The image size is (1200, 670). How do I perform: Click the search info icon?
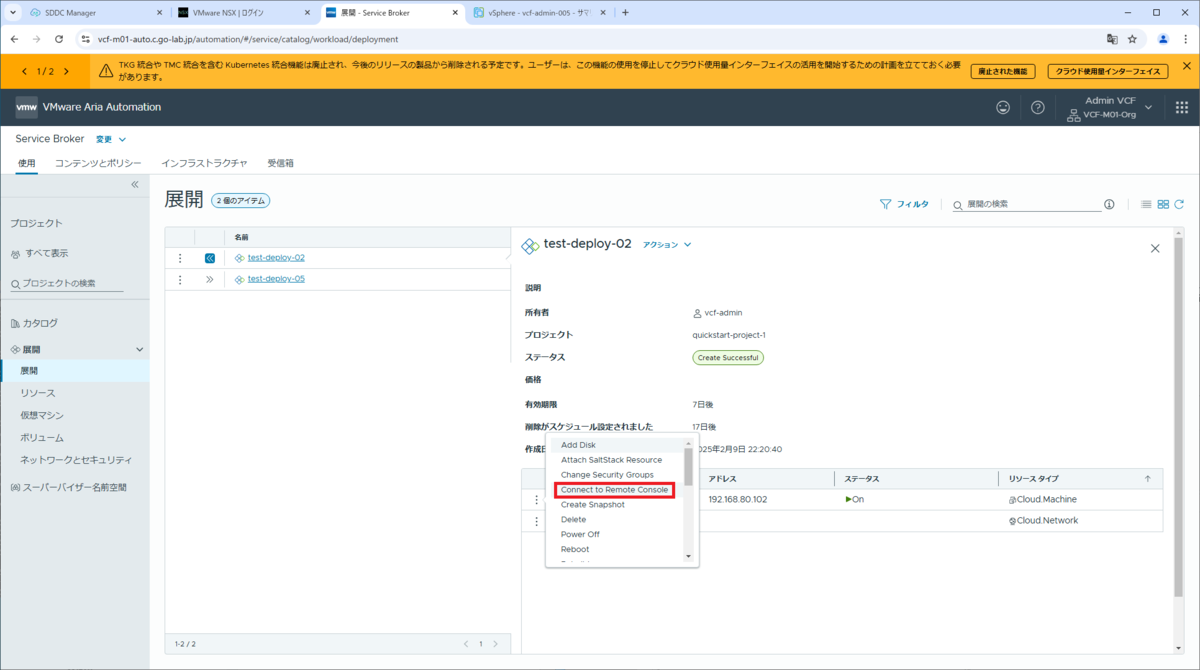click(1109, 204)
